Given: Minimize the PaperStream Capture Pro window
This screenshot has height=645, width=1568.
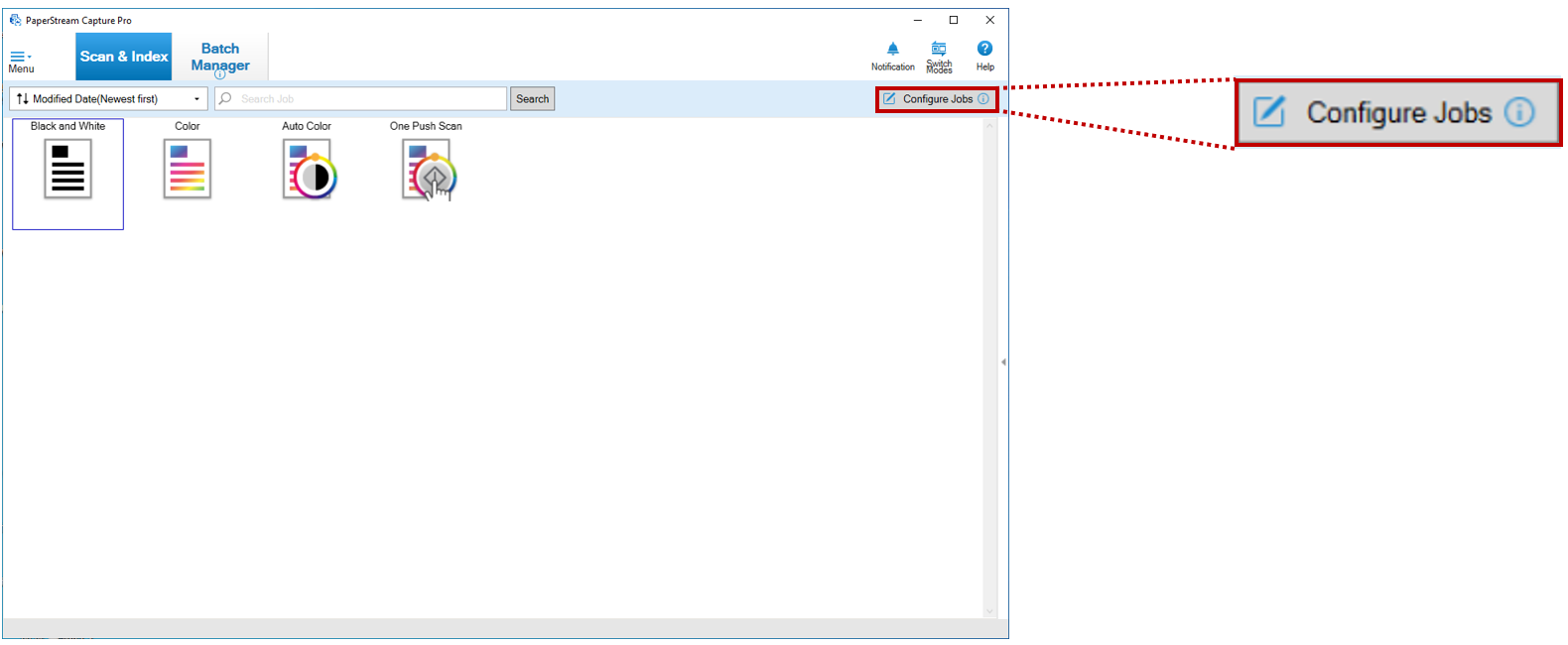Looking at the screenshot, I should point(918,20).
